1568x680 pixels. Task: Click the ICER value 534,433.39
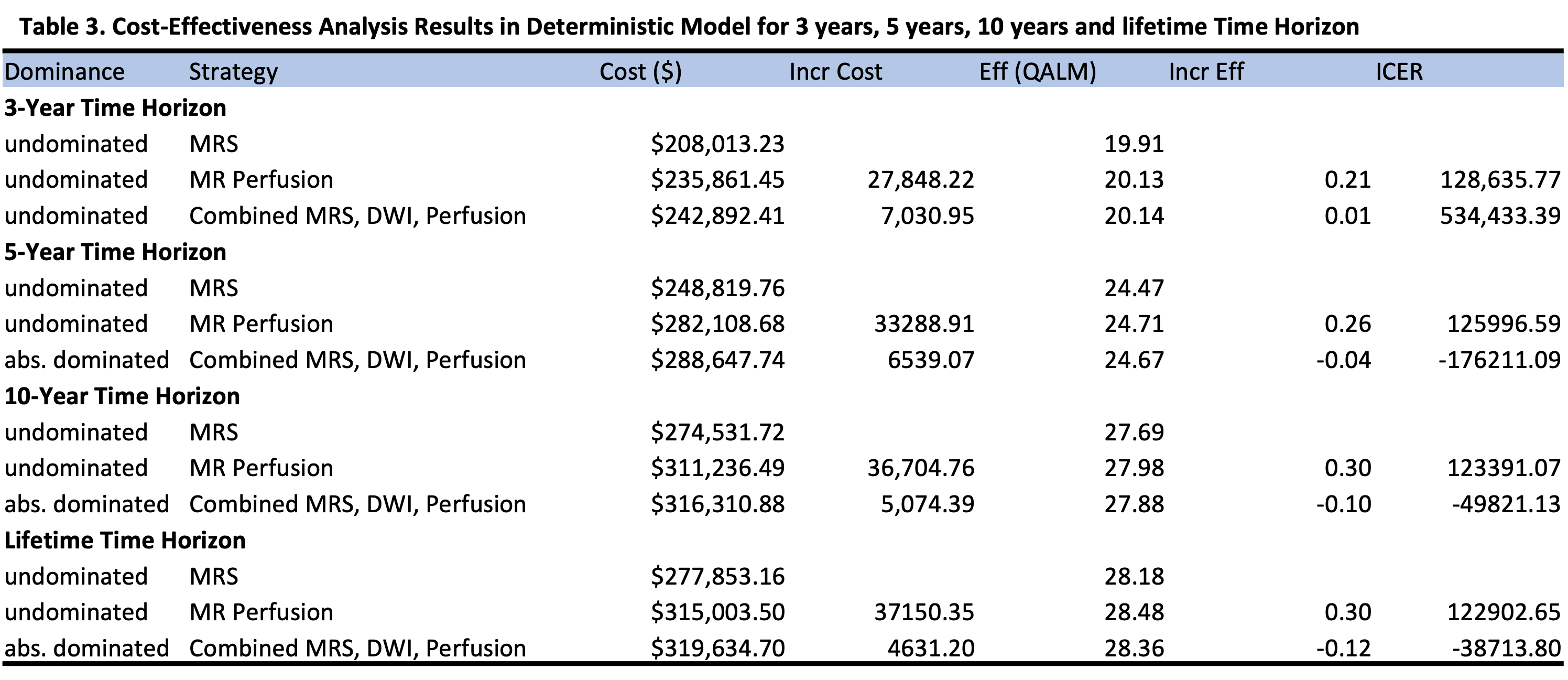[1500, 216]
